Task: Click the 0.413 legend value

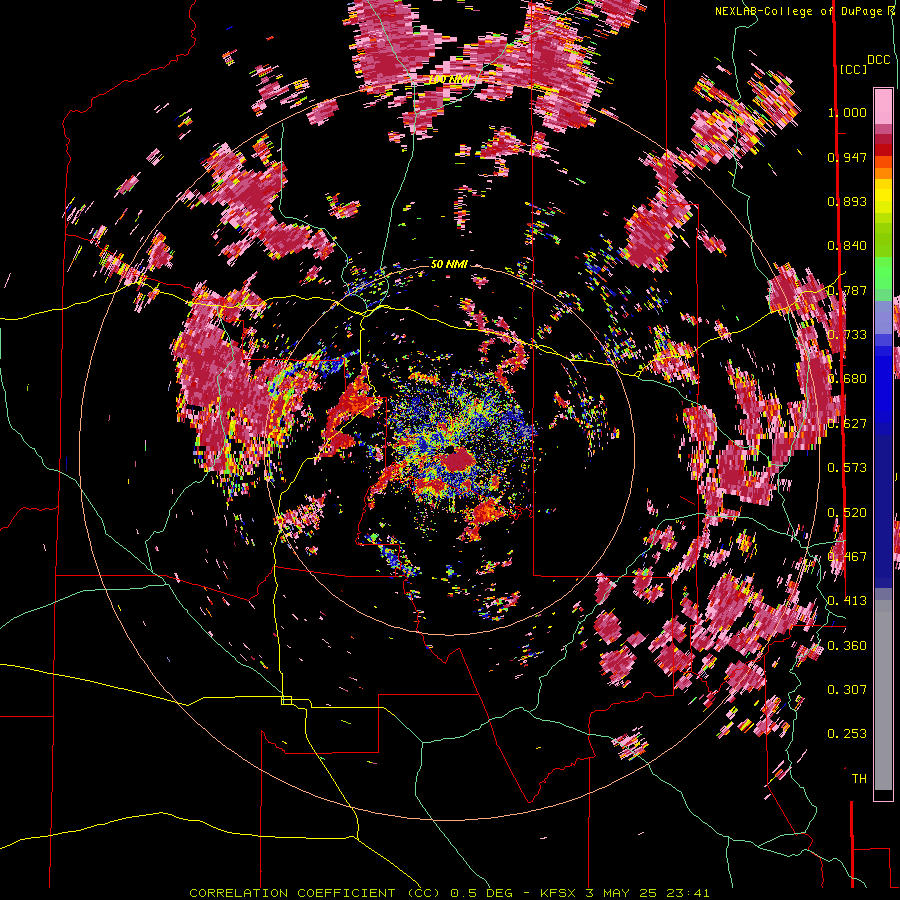Action: 847,601
